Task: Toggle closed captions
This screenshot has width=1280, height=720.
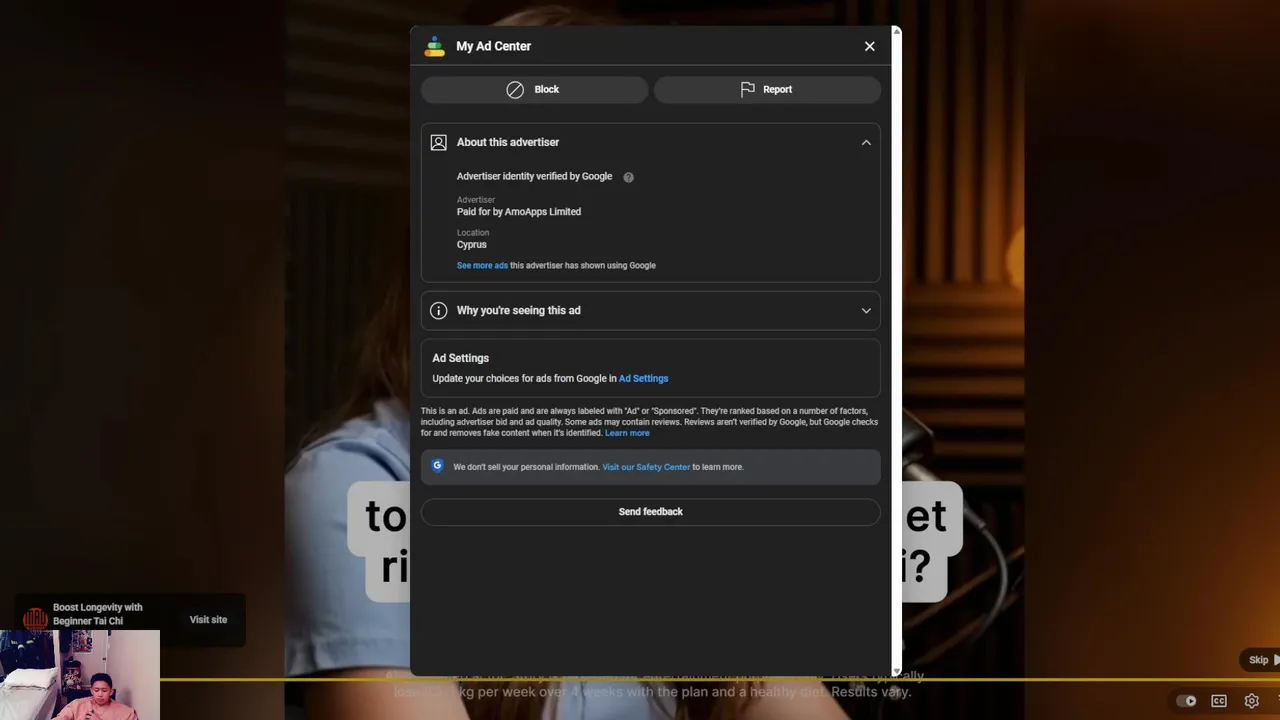Action: pyautogui.click(x=1219, y=701)
